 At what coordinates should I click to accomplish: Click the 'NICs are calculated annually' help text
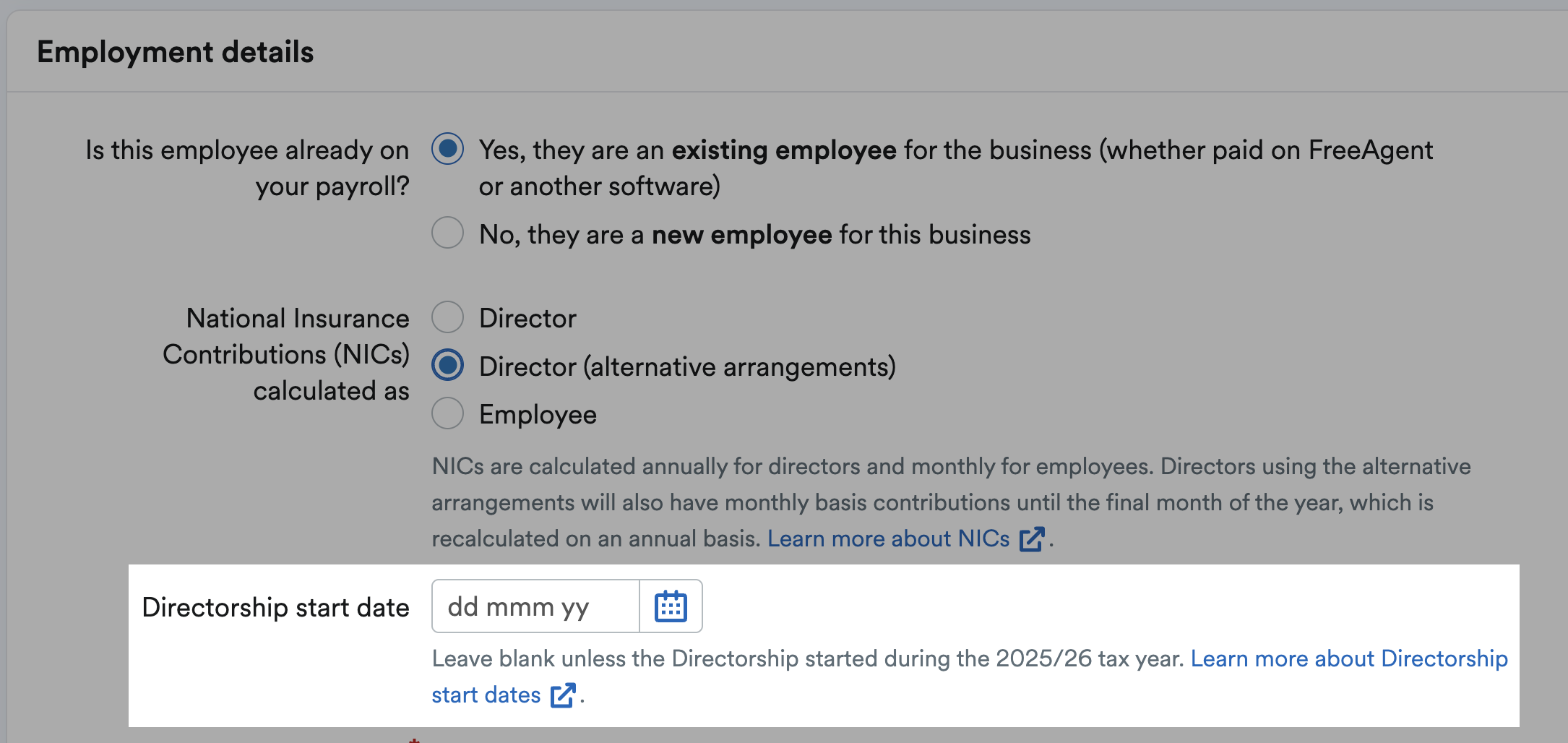pyautogui.click(x=951, y=502)
